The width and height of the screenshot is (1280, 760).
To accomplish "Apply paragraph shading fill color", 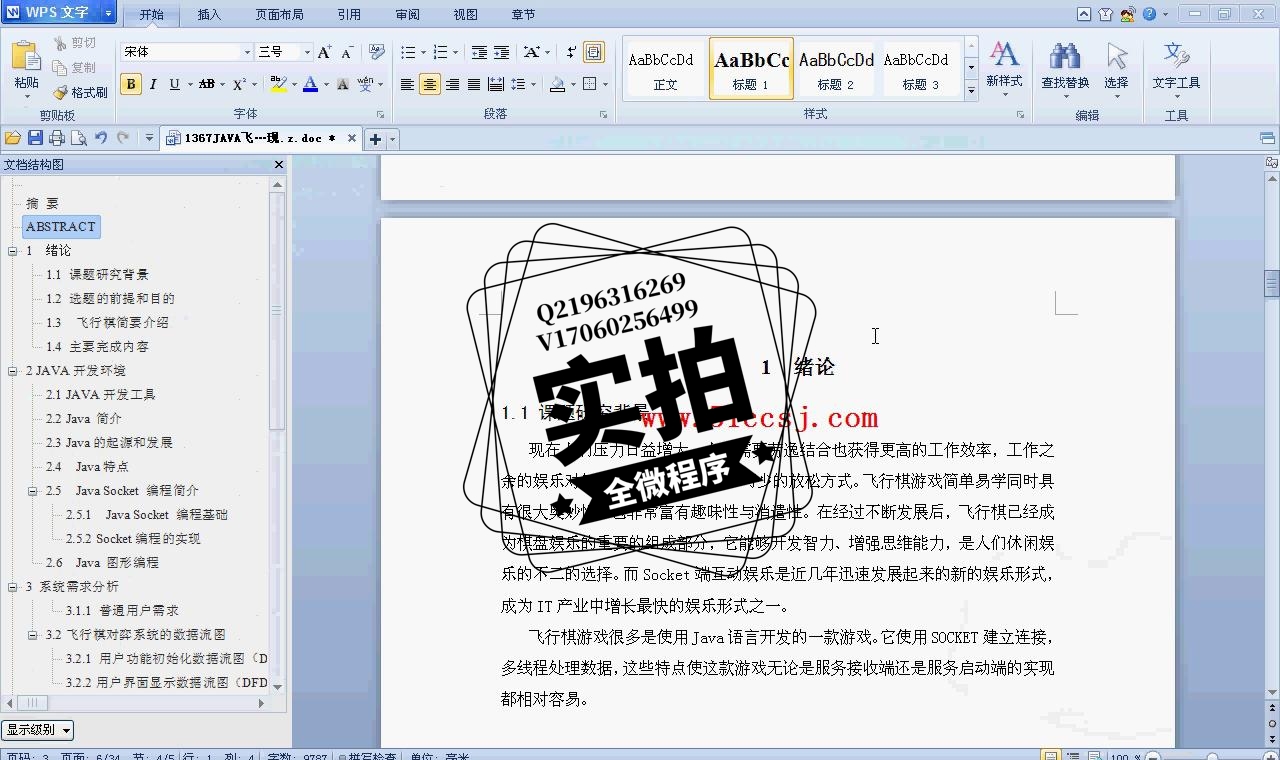I will click(x=558, y=84).
